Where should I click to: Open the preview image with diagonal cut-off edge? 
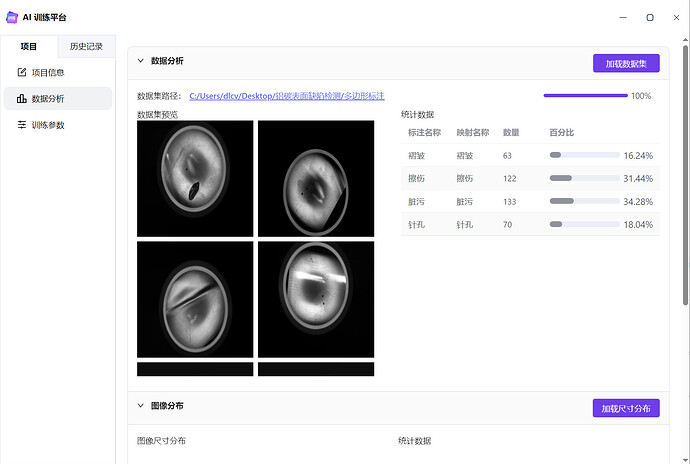click(316, 178)
